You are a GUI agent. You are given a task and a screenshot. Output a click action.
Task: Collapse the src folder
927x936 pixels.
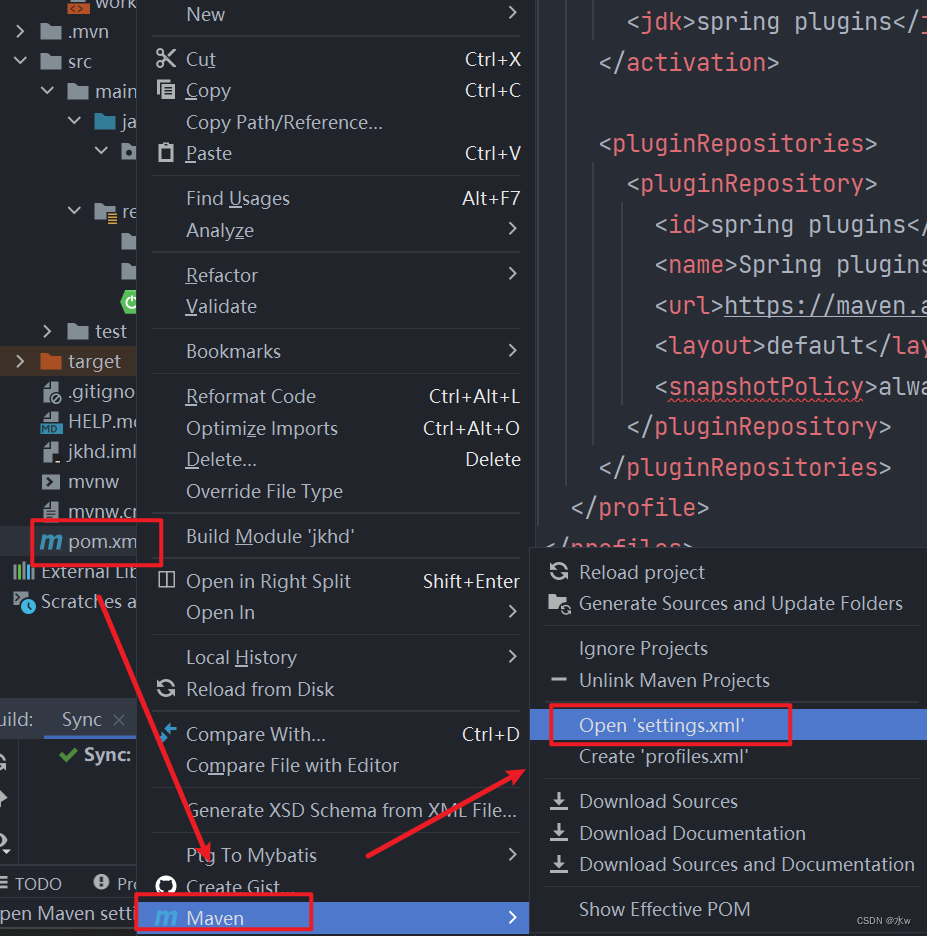coord(20,60)
